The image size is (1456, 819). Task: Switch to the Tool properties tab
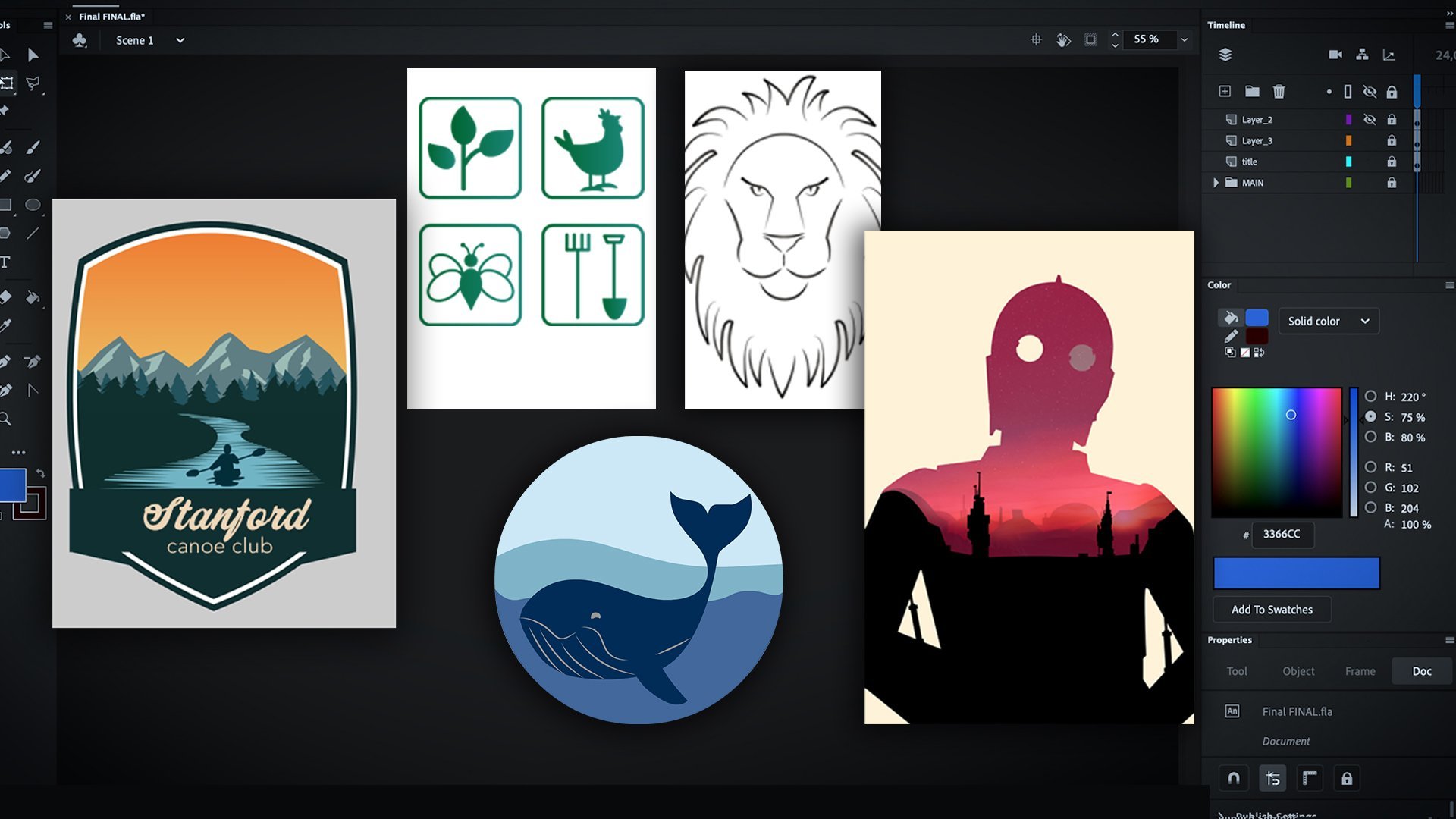coord(1237,671)
